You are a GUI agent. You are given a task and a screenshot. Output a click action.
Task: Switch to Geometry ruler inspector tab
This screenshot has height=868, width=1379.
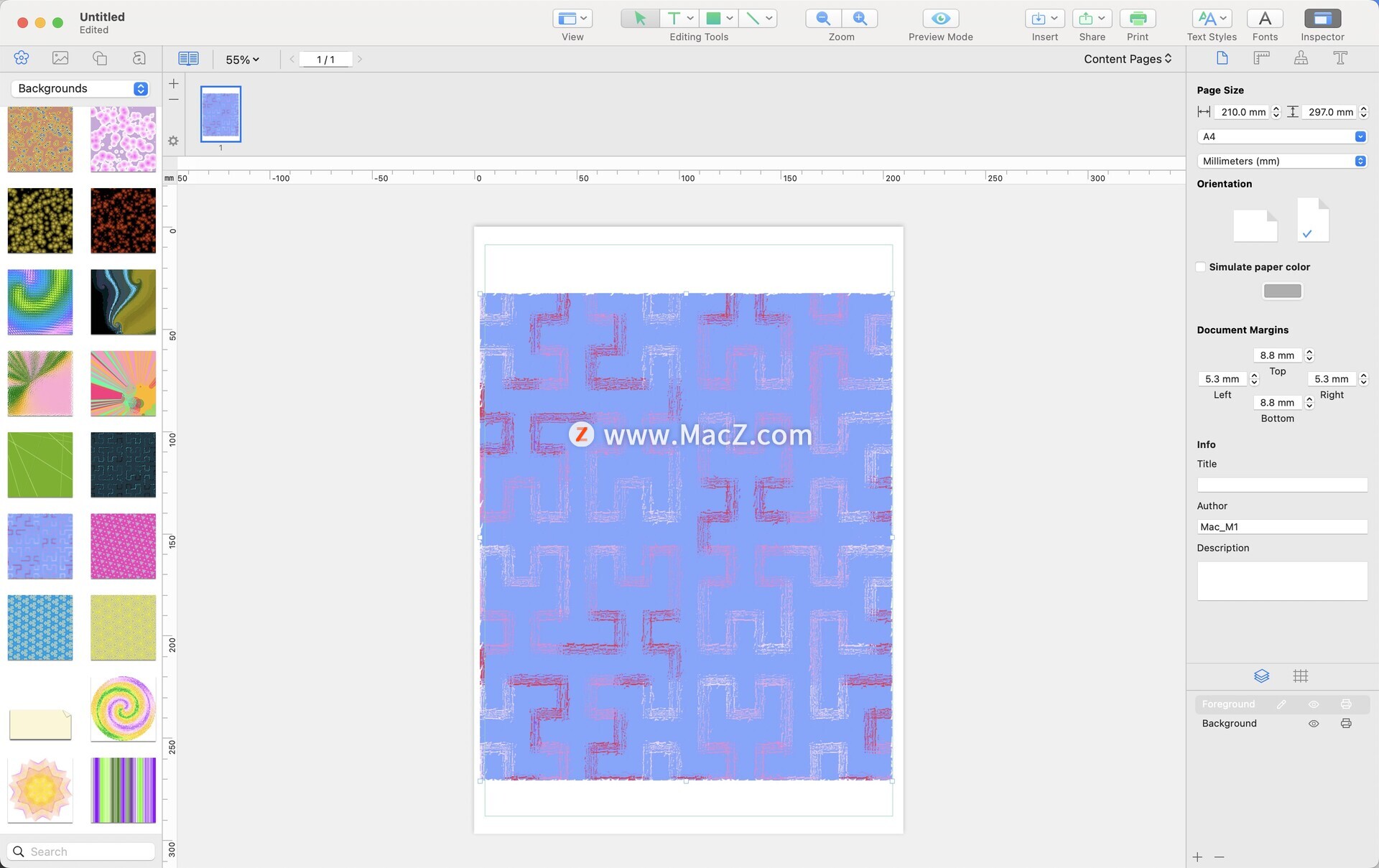coord(1261,58)
